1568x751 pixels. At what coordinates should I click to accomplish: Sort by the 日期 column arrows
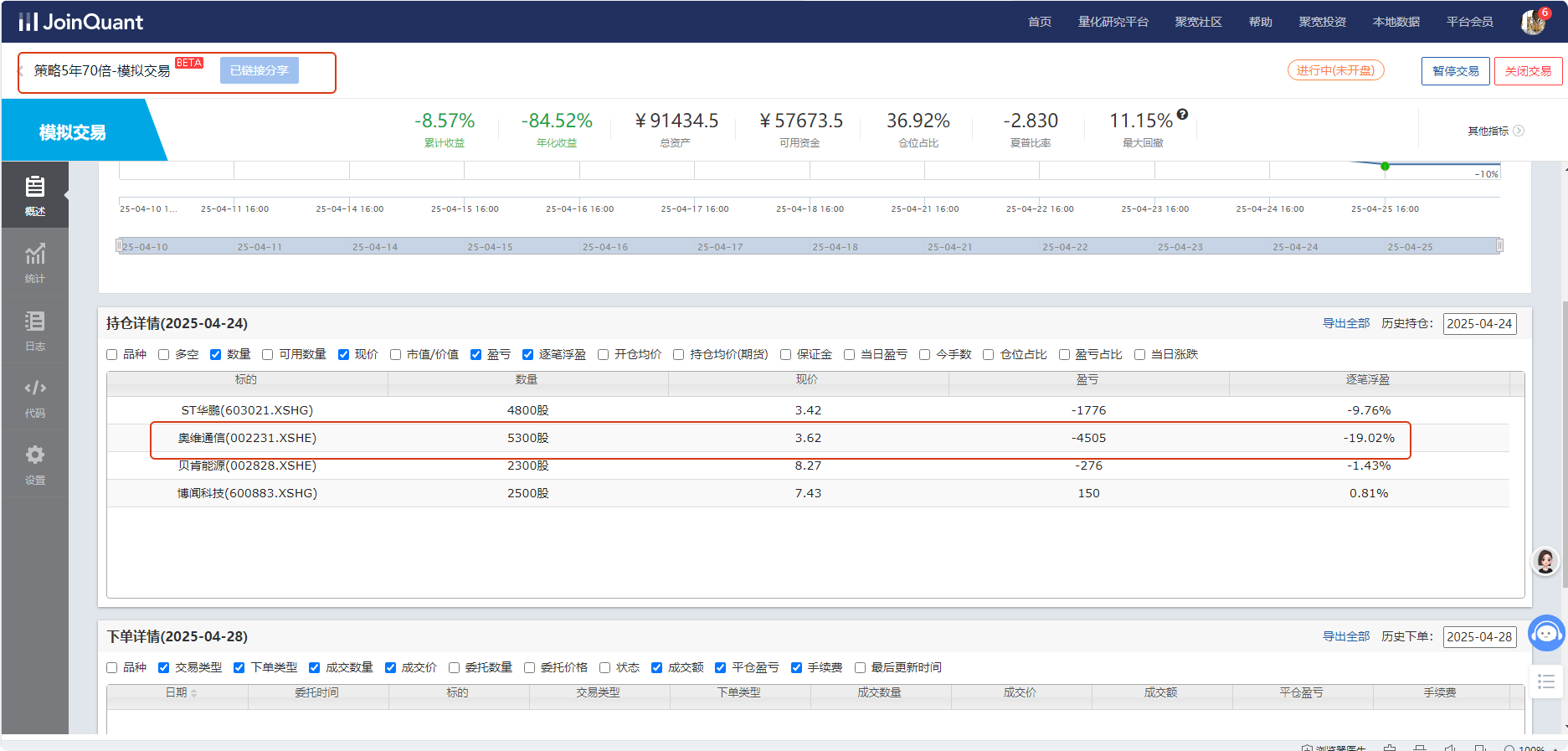click(x=193, y=693)
